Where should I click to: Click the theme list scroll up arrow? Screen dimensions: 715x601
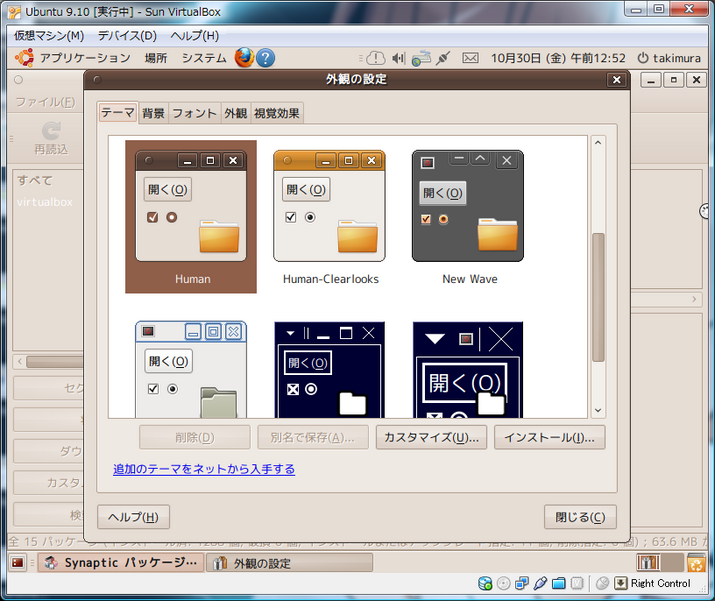pos(598,143)
